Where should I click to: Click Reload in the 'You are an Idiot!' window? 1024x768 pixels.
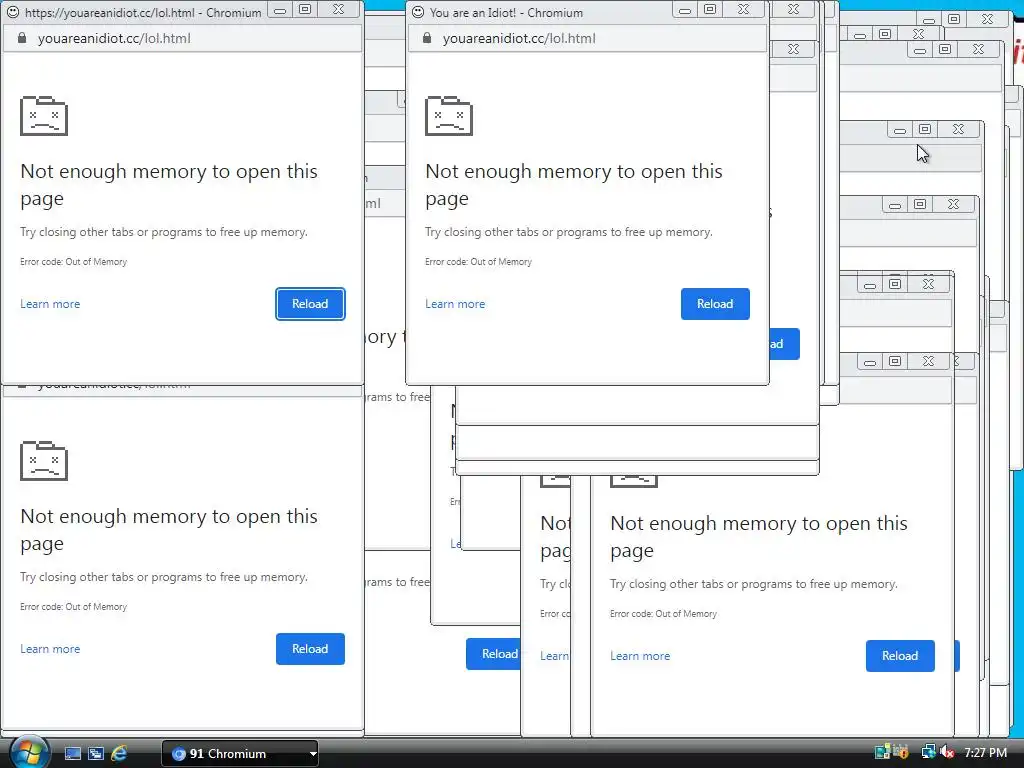pos(715,304)
